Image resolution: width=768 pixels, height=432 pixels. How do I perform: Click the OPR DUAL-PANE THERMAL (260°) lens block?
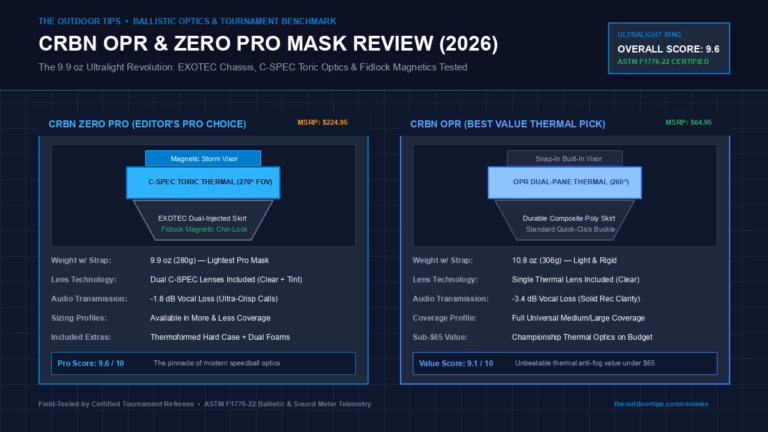tap(565, 182)
